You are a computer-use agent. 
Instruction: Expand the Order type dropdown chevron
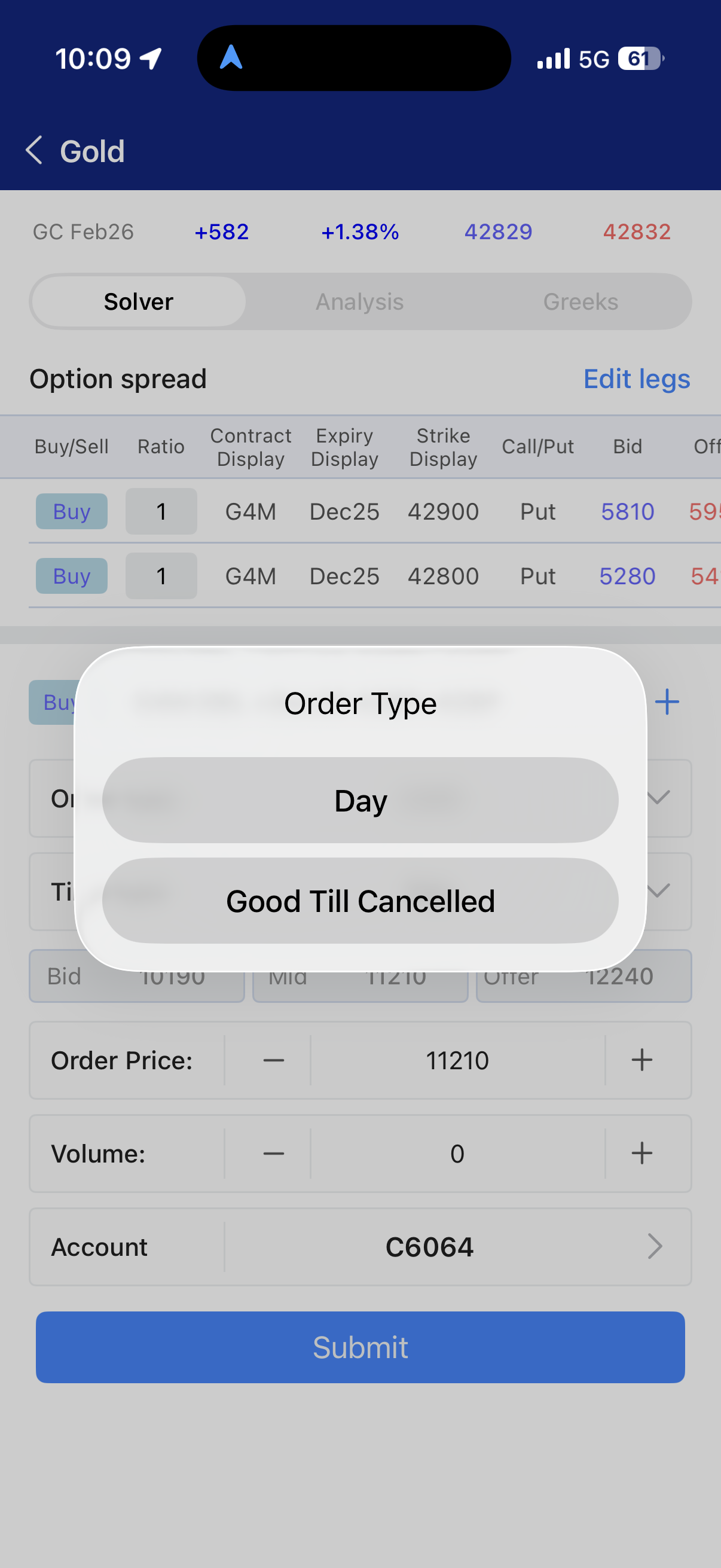(659, 797)
